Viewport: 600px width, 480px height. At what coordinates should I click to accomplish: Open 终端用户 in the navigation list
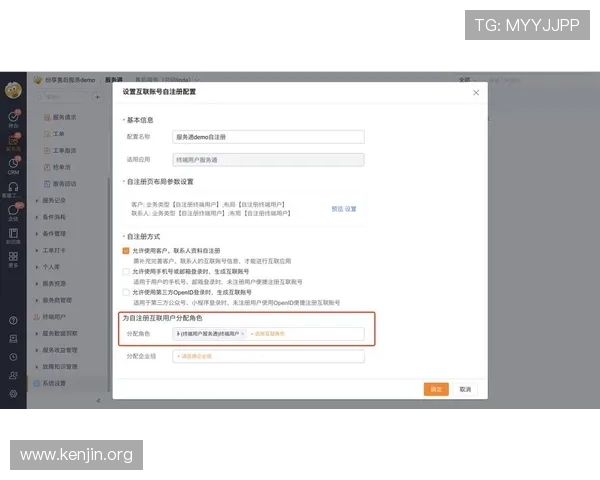coord(54,317)
